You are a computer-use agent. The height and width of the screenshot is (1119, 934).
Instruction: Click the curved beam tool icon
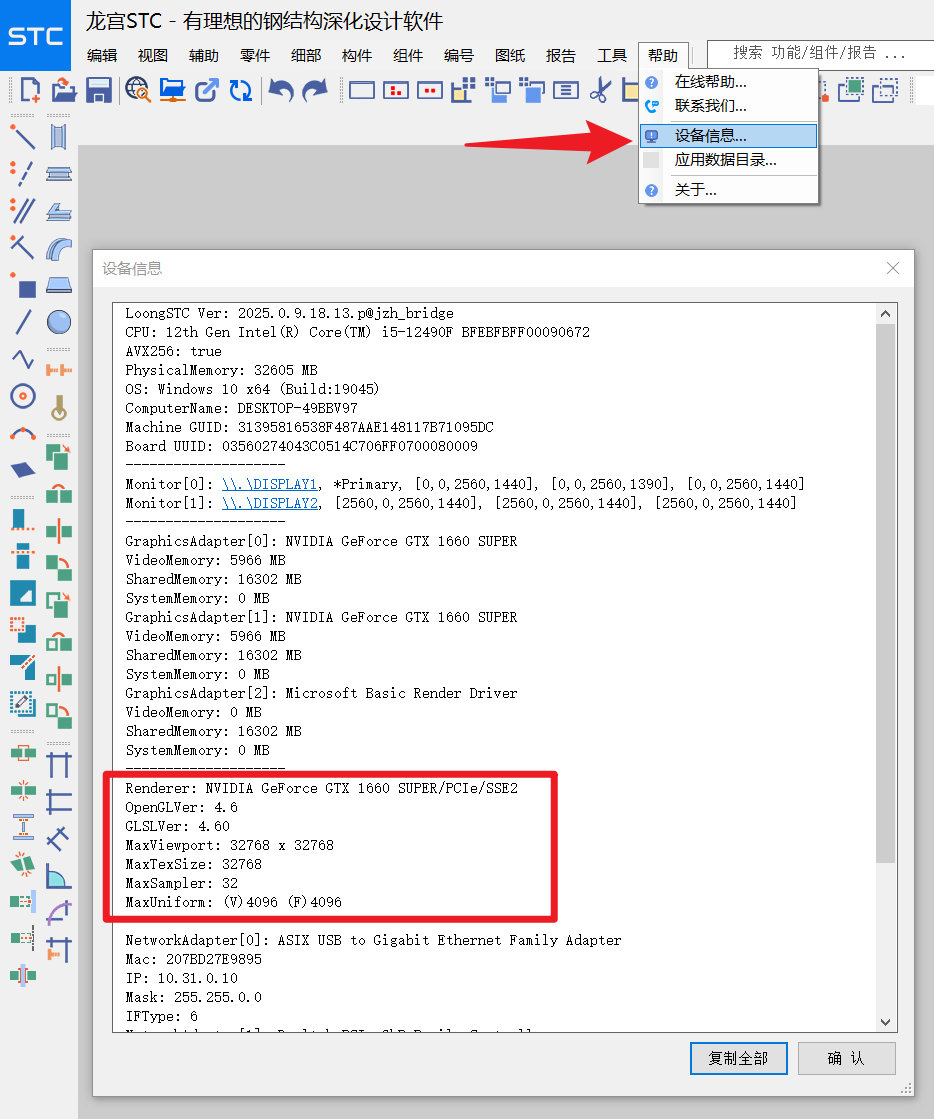point(59,246)
